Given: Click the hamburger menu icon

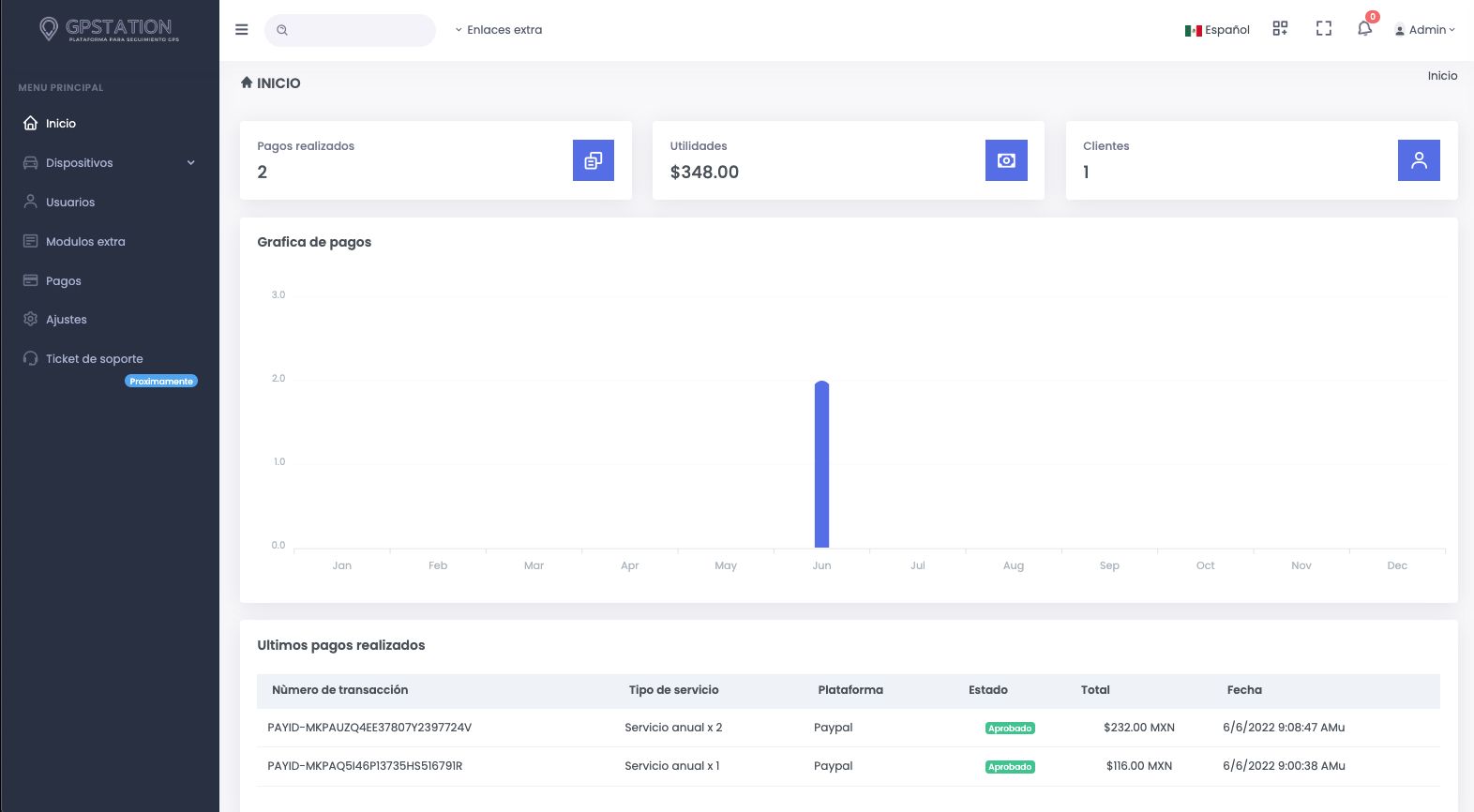Looking at the screenshot, I should 241,30.
